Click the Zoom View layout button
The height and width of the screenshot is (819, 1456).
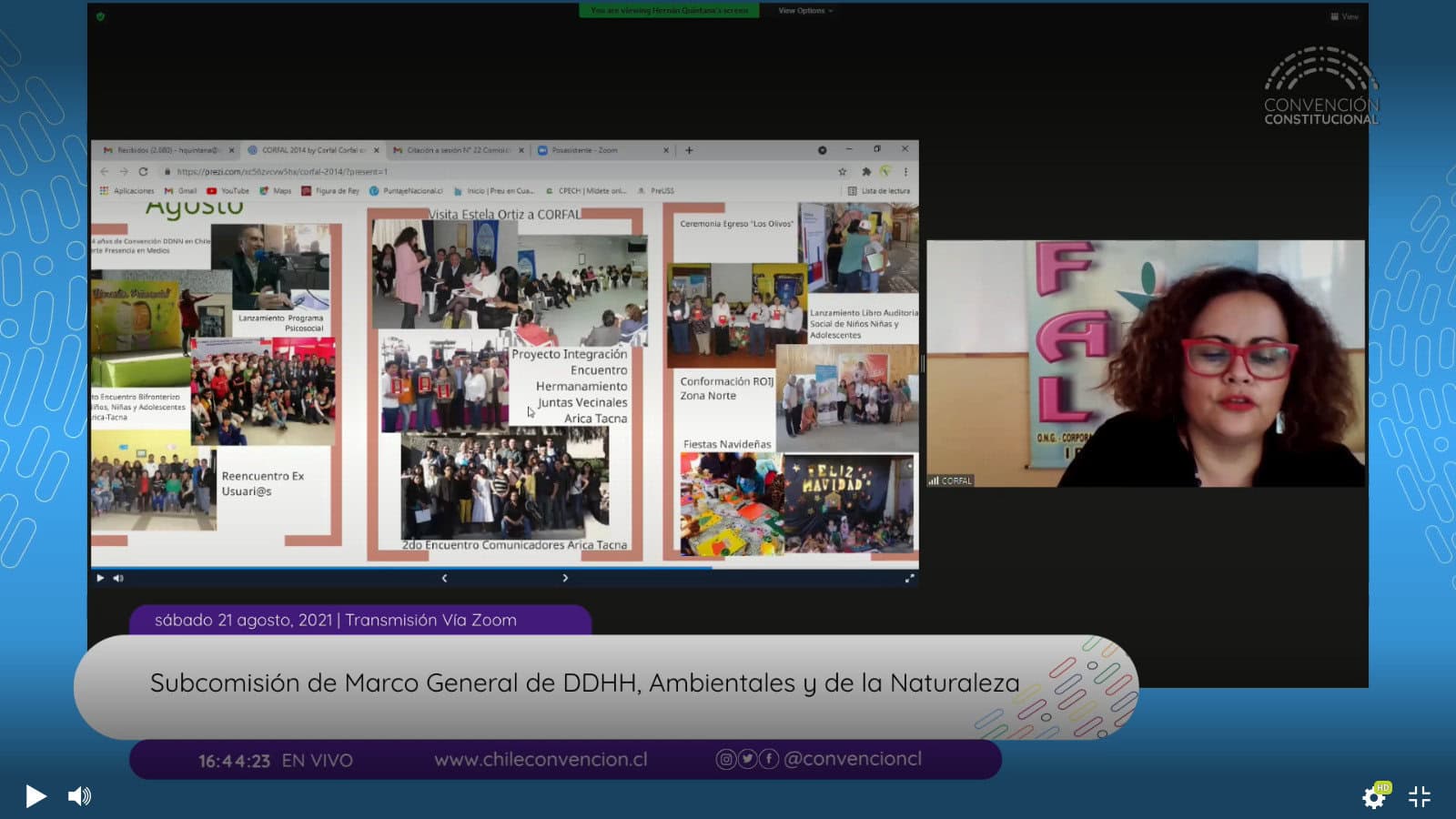[x=1344, y=16]
